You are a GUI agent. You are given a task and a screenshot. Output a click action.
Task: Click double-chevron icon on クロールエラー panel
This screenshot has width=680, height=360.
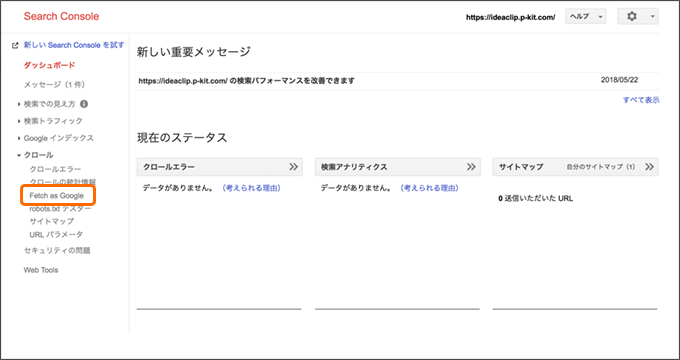click(294, 167)
